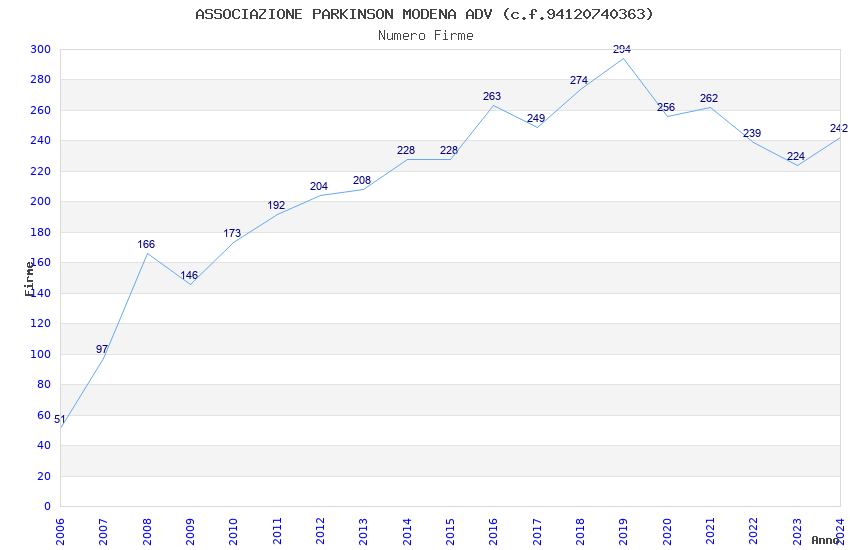
Task: Click the y-axis value 240
Action: [41, 140]
